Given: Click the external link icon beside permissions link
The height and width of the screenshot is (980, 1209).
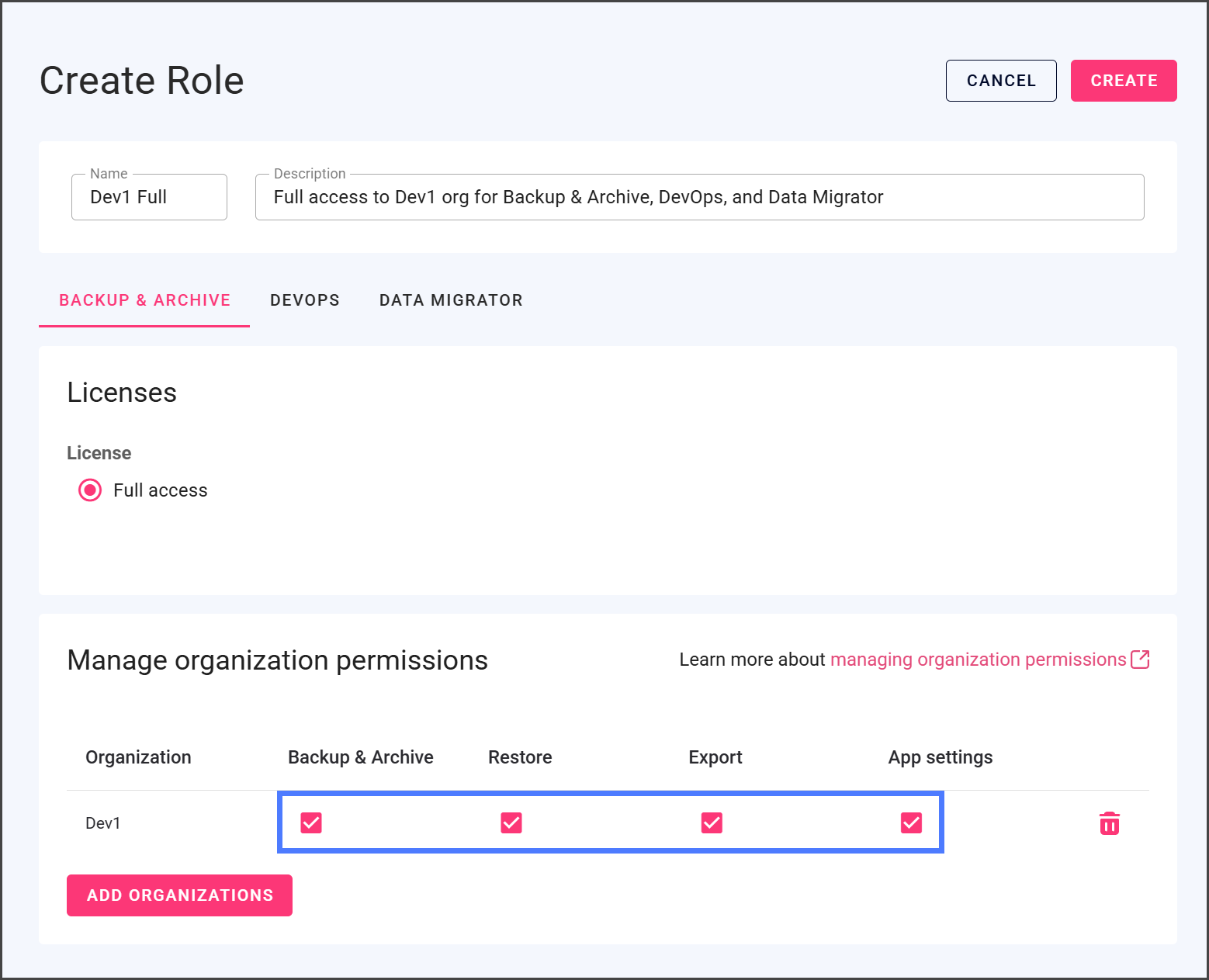Looking at the screenshot, I should coord(1140,660).
